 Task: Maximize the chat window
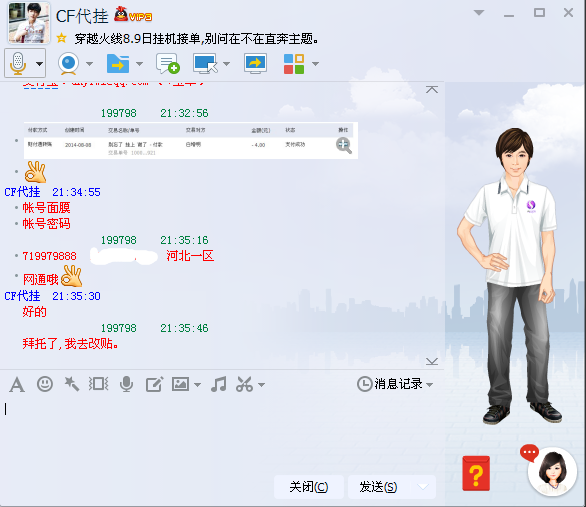[539, 13]
